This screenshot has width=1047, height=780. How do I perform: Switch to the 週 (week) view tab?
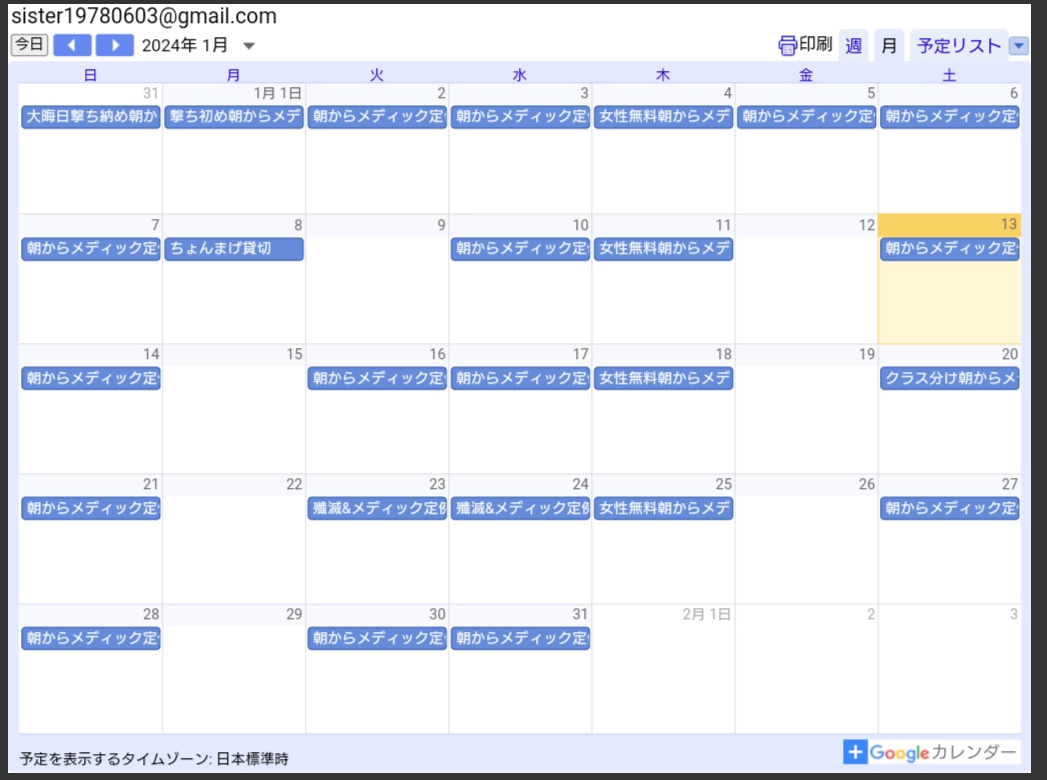point(853,45)
